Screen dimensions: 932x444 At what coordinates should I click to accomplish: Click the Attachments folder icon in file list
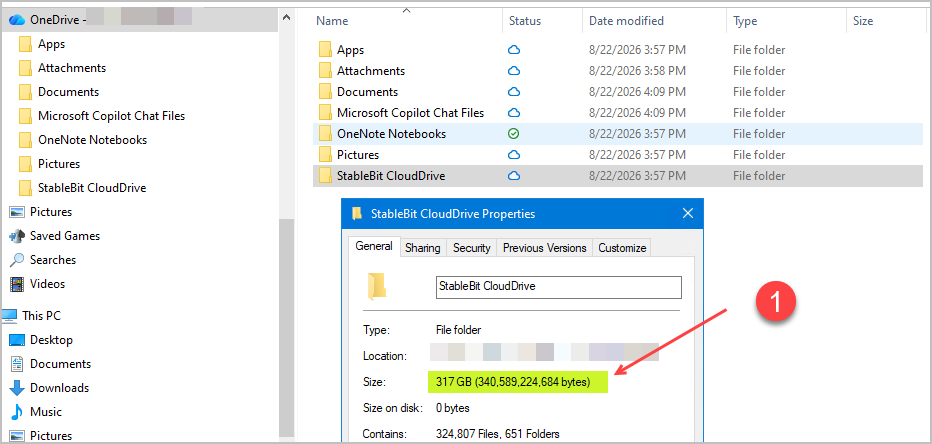(325, 71)
